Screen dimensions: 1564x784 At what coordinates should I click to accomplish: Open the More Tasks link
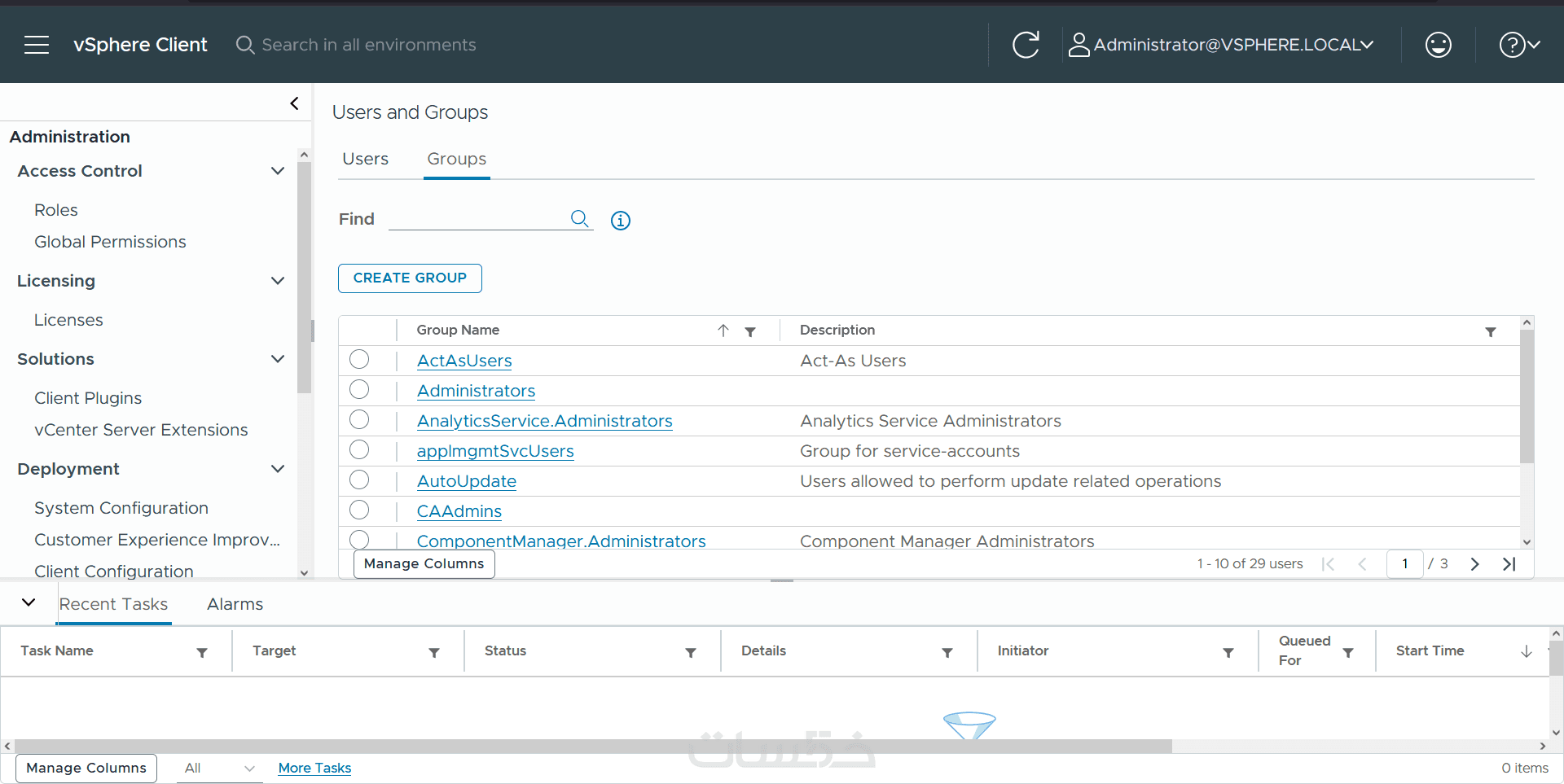point(314,769)
